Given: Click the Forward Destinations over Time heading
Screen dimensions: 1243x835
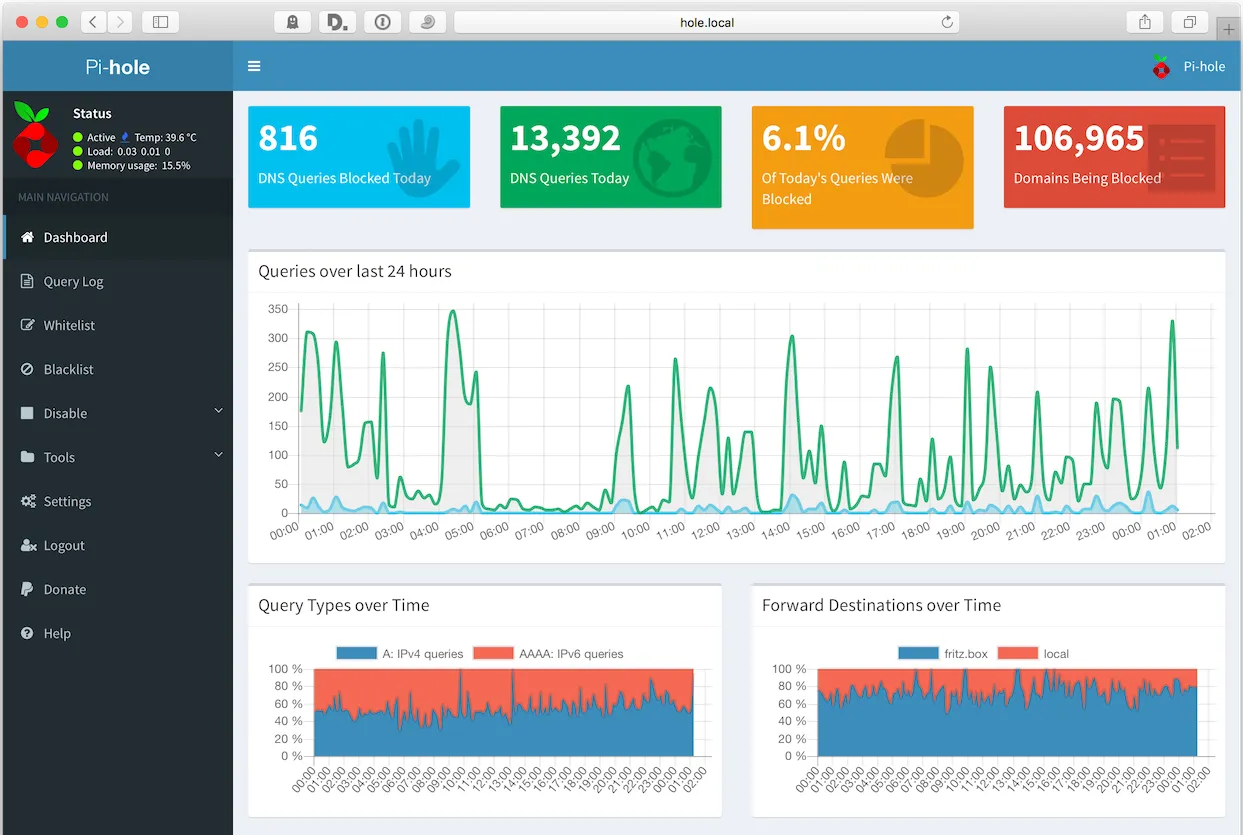Looking at the screenshot, I should (x=881, y=605).
